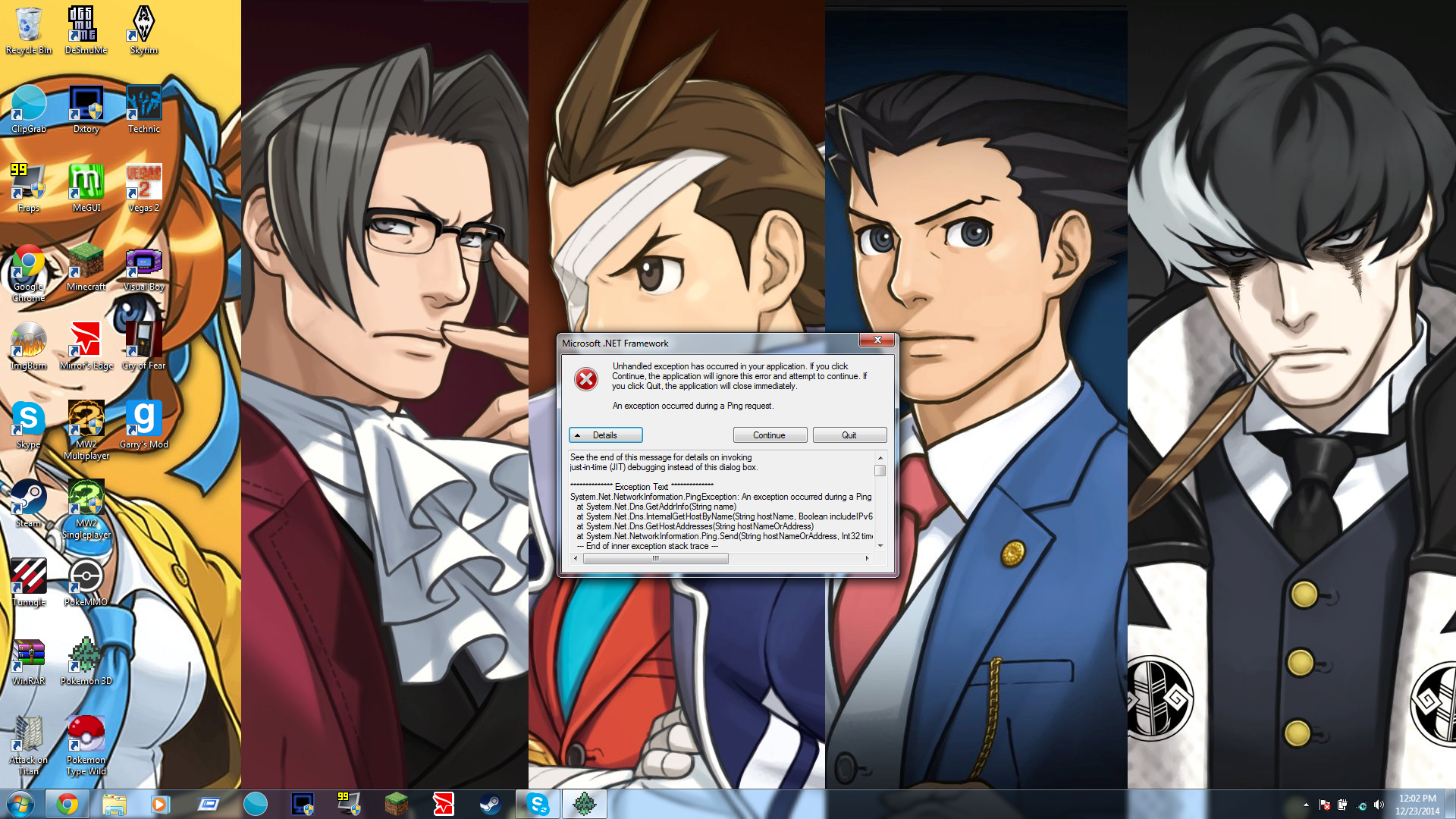This screenshot has width=1456, height=819.
Task: Click the Mirror's Edge desktop icon
Action: click(86, 346)
